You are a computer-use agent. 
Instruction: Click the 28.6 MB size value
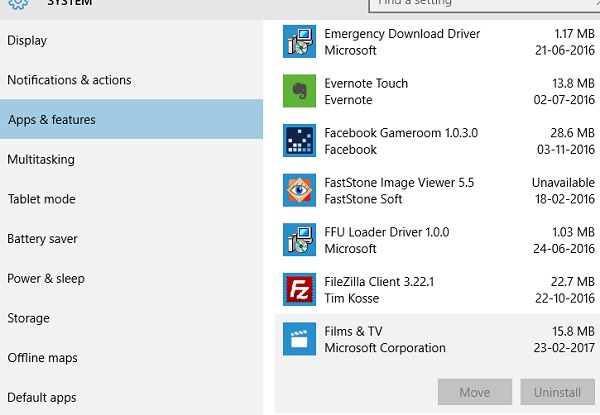[572, 133]
